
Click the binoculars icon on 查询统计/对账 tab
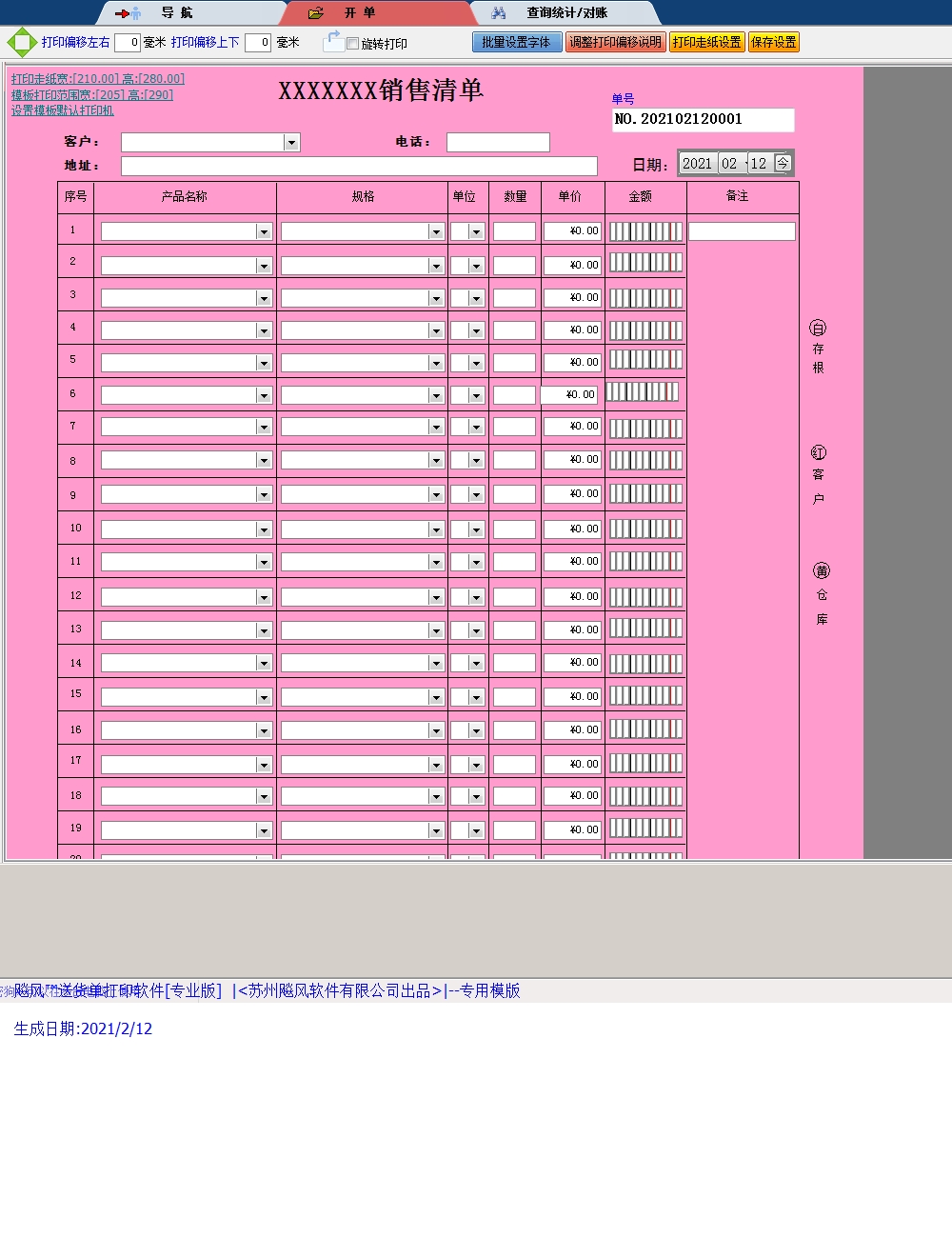click(498, 12)
